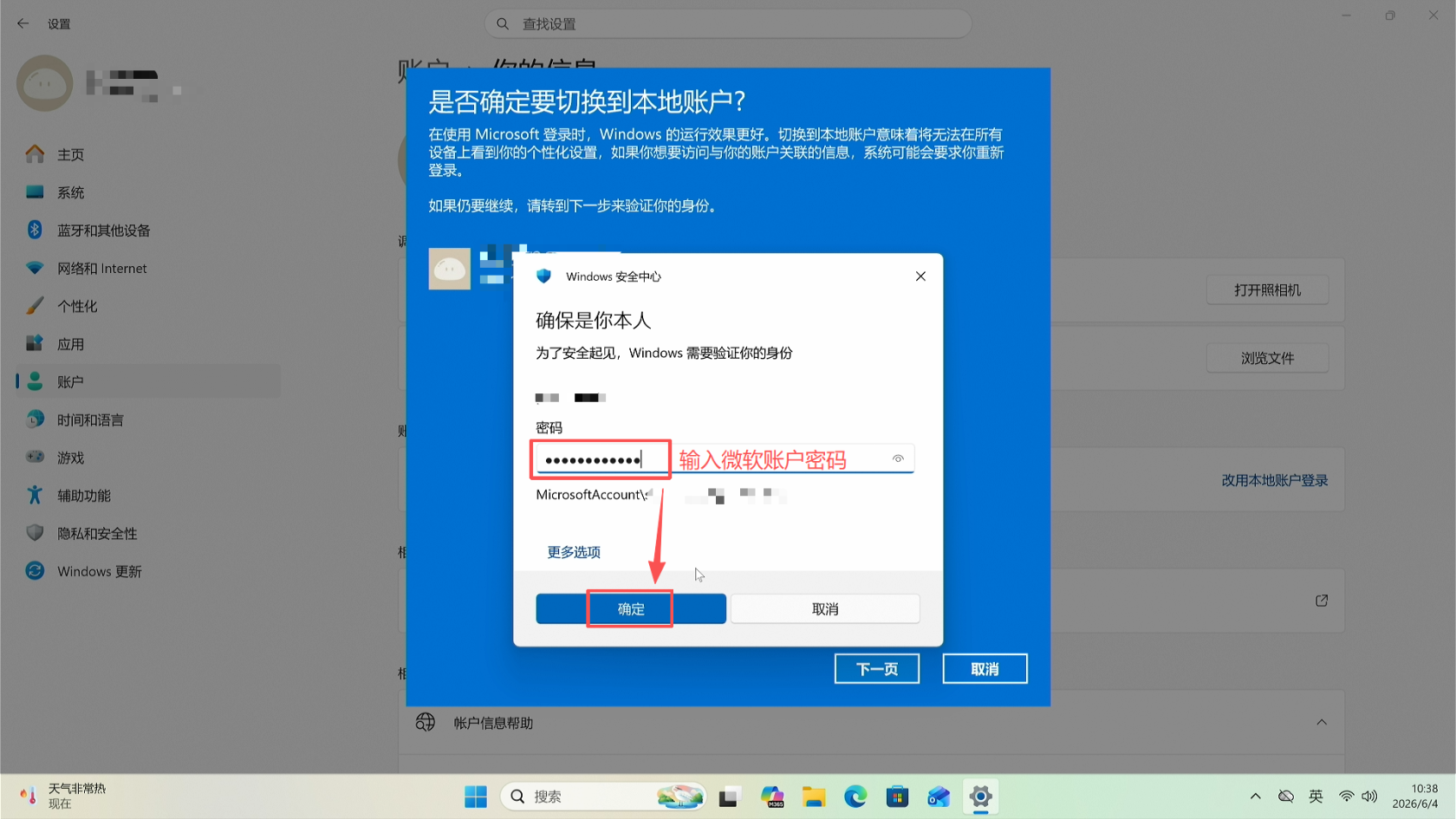Open Microsoft 365 Copilot from taskbar

coord(771,796)
